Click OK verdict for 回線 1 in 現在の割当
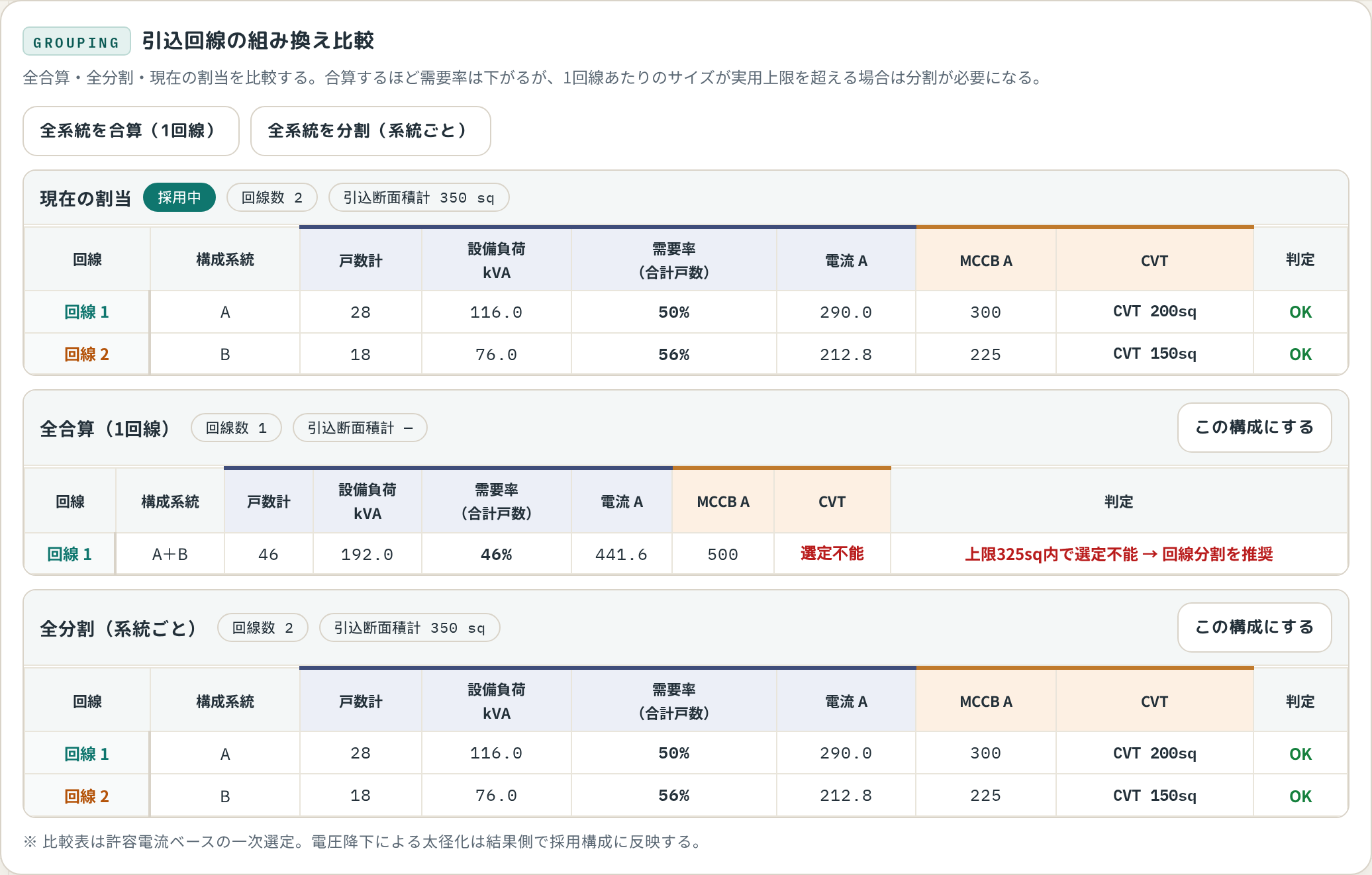Screen dimensions: 1372x875 1300,312
